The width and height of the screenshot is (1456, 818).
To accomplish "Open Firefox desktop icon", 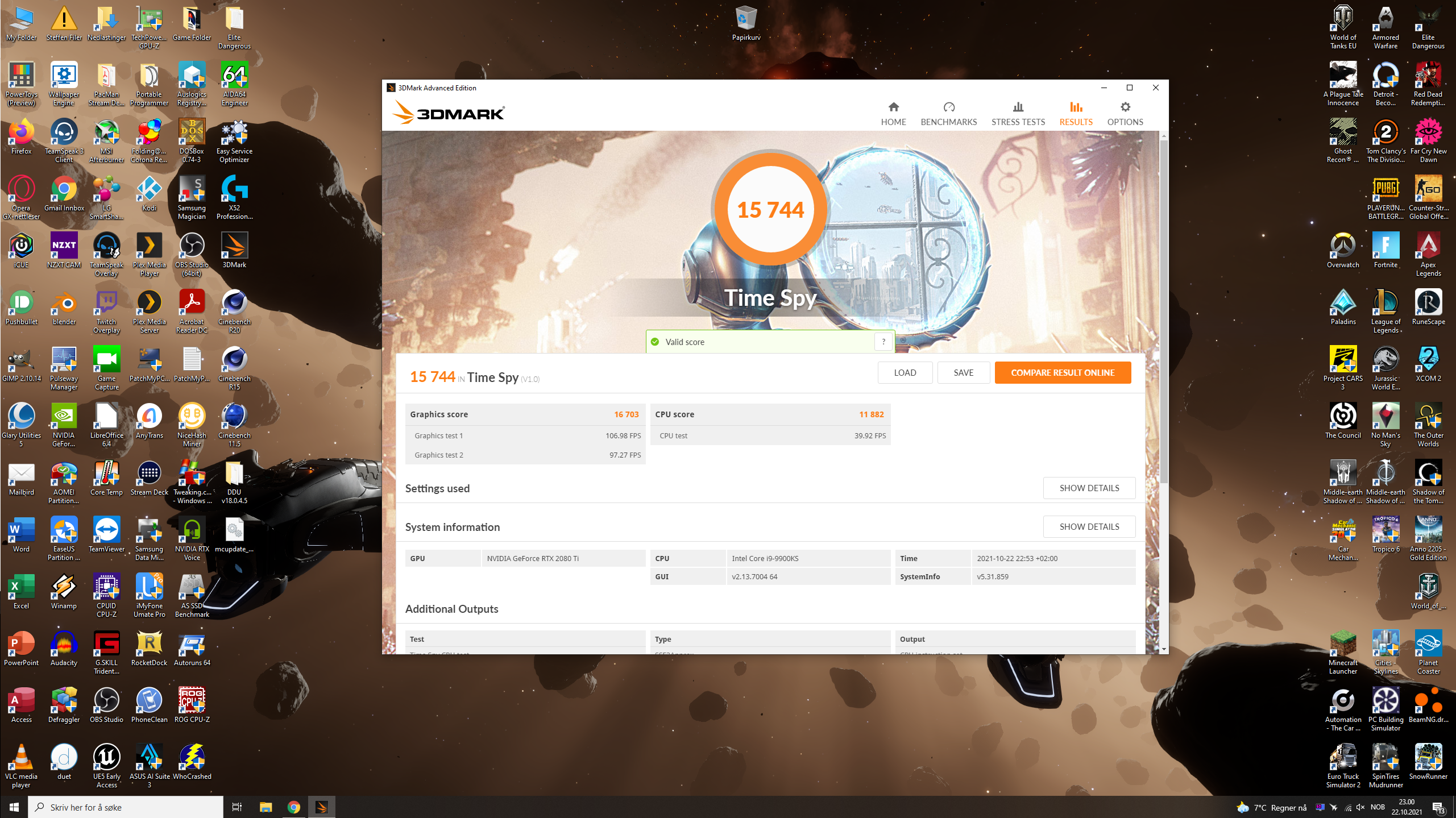I will click(x=21, y=138).
